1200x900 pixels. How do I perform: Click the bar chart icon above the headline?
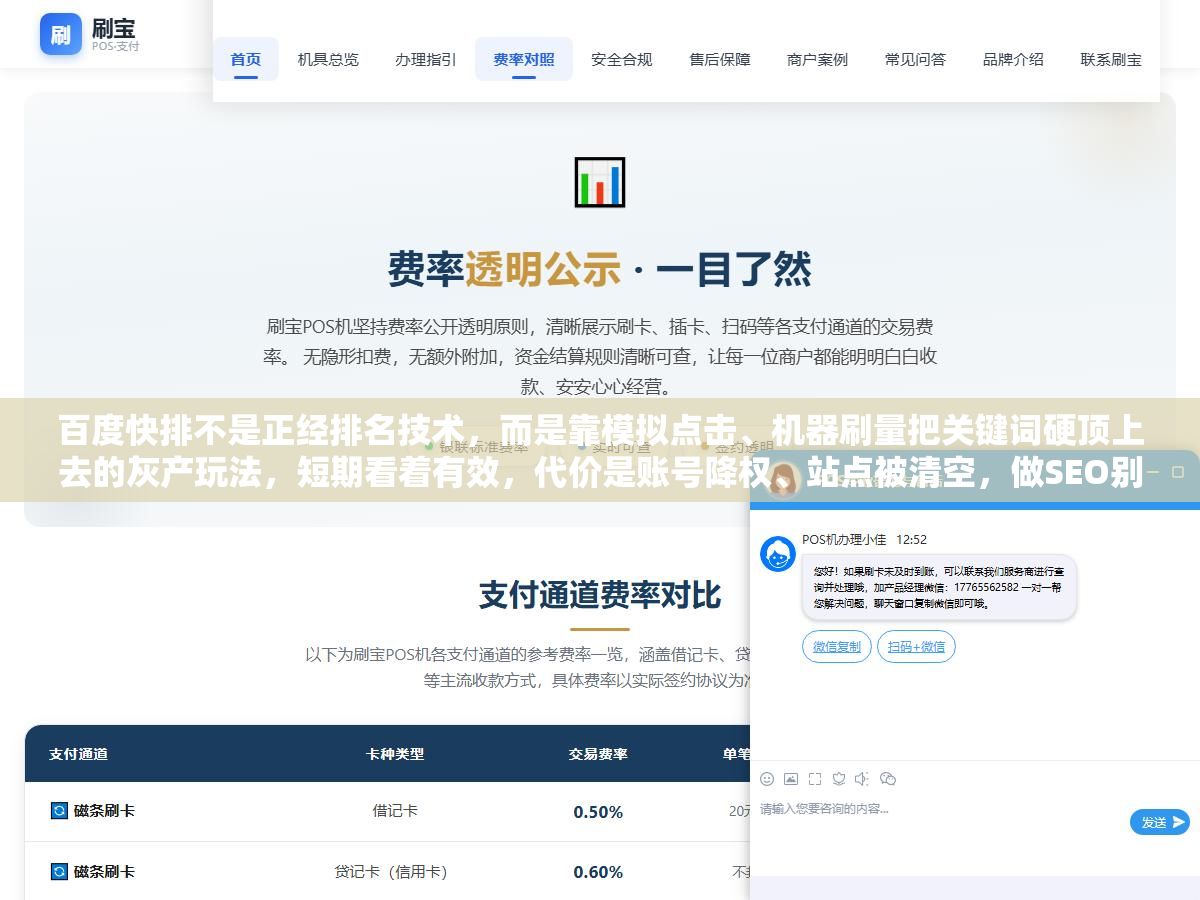[600, 182]
